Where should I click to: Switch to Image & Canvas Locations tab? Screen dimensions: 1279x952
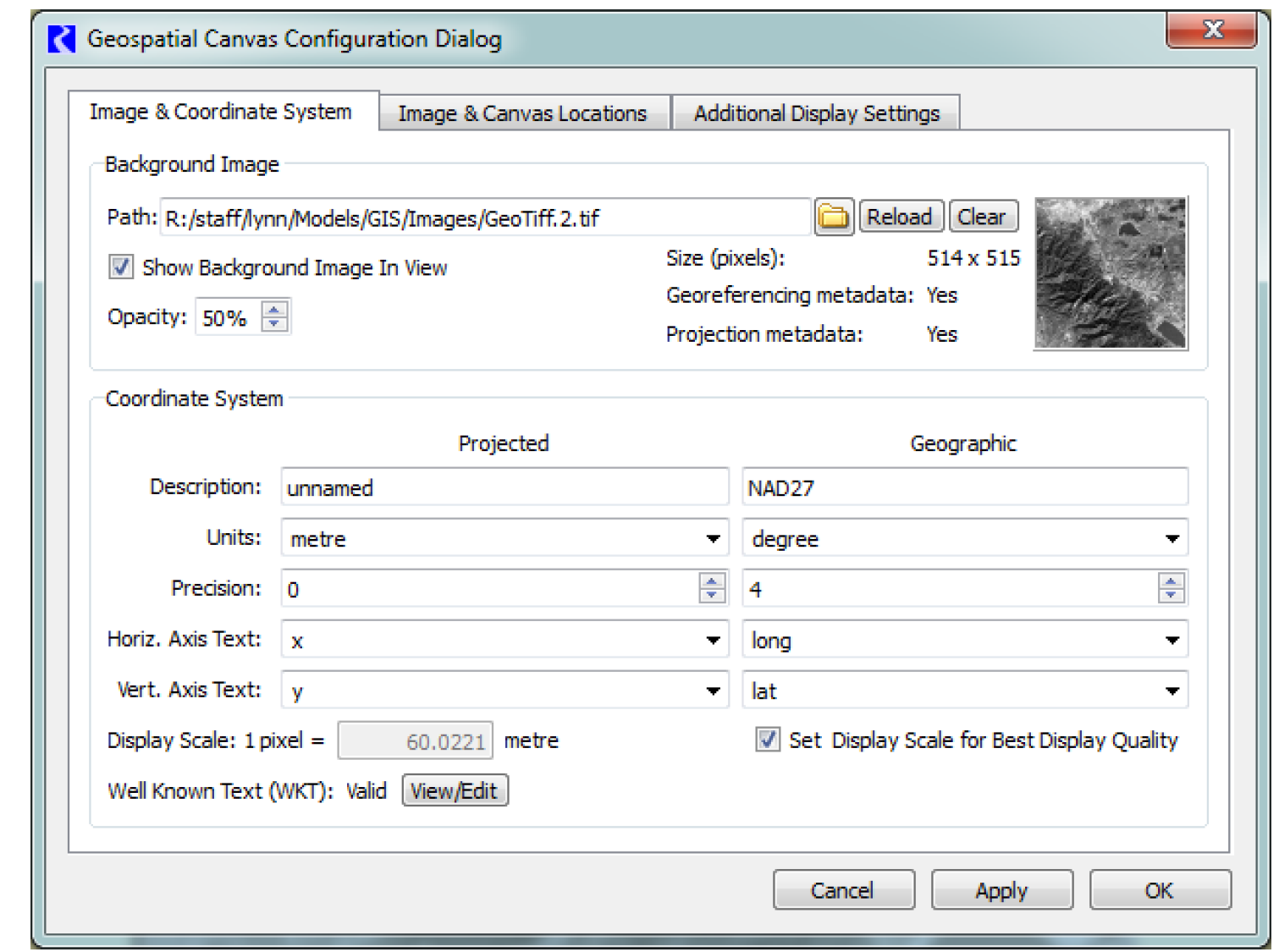522,113
